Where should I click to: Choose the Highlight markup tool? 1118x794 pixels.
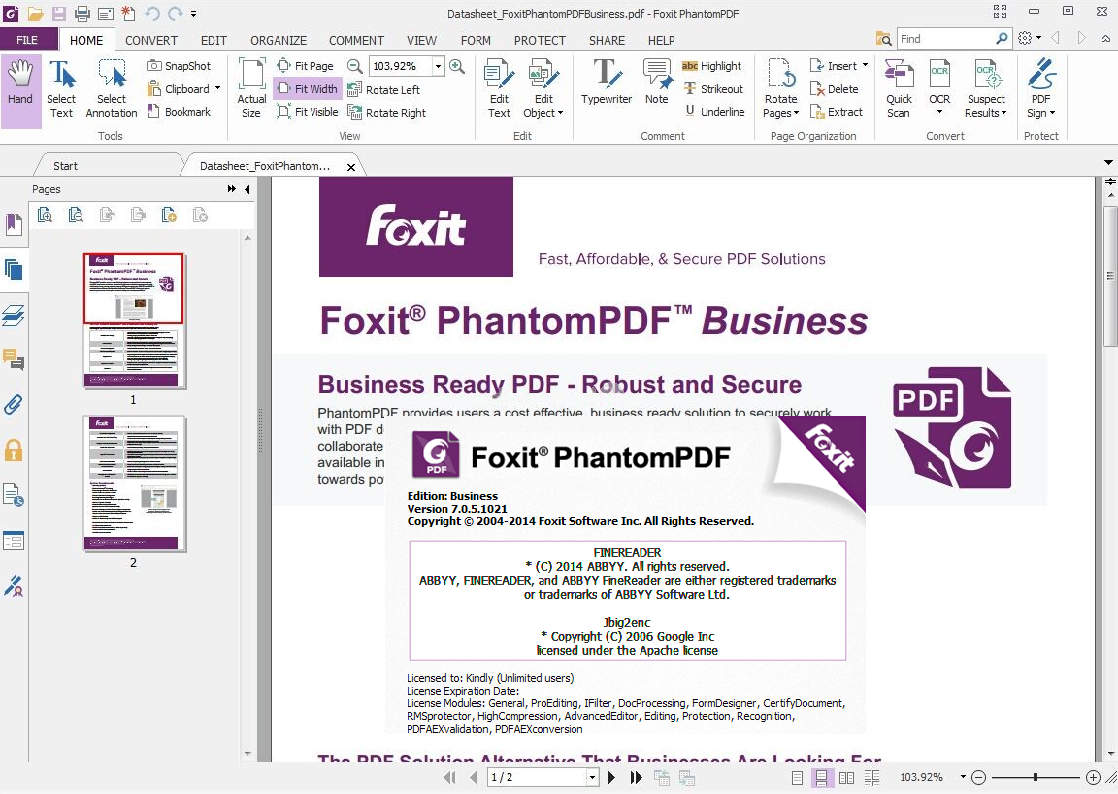(x=712, y=66)
